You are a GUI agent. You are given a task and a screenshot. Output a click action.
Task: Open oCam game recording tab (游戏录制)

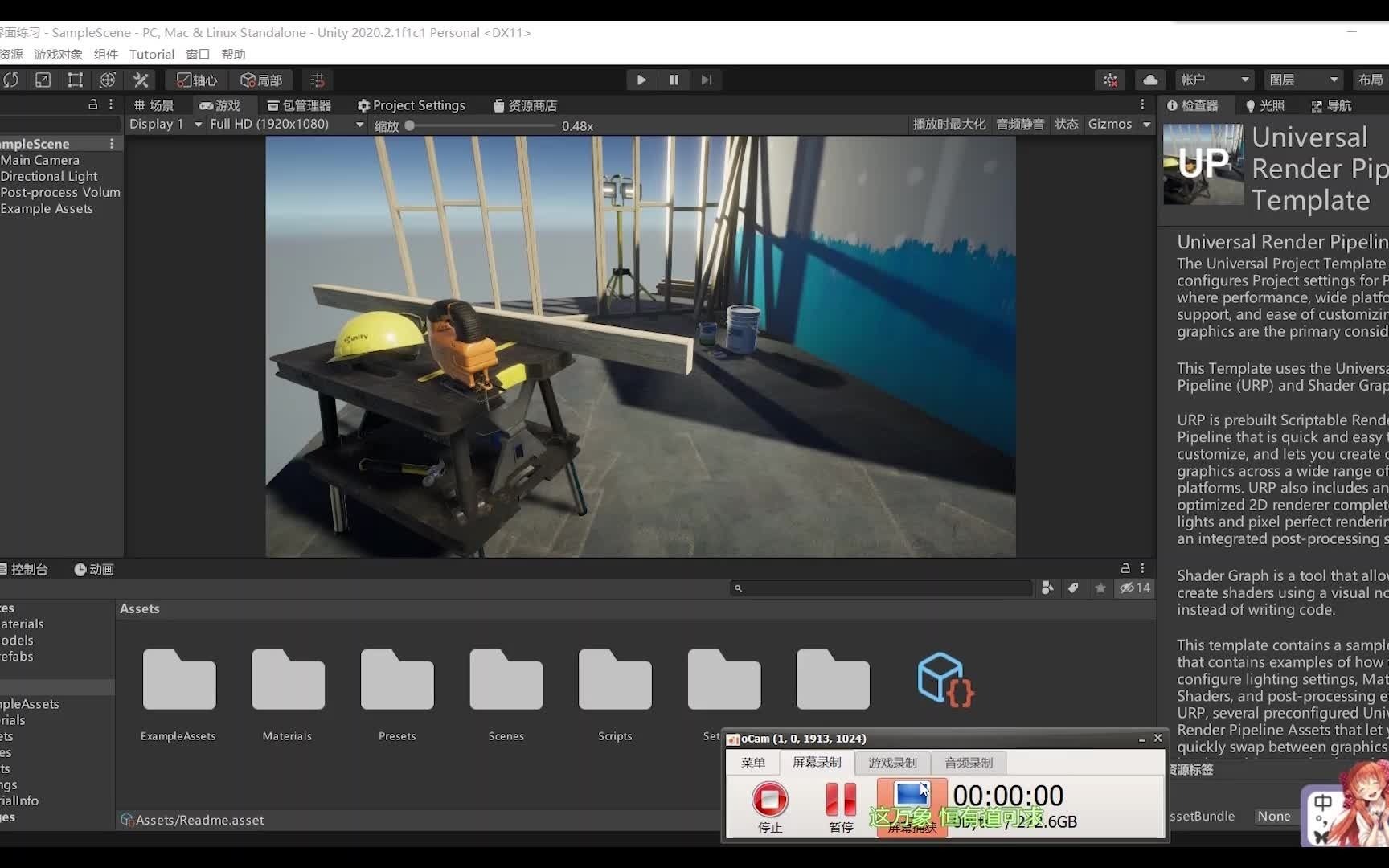(892, 762)
